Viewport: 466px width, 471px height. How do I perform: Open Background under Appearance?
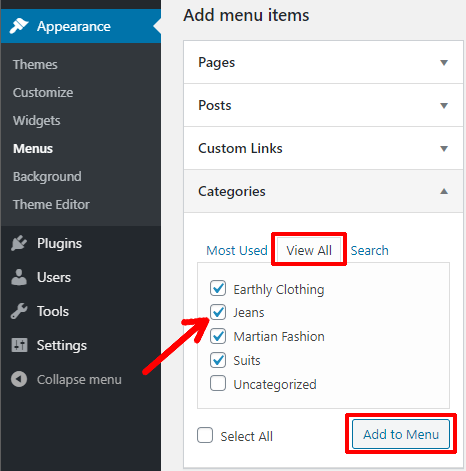[47, 176]
